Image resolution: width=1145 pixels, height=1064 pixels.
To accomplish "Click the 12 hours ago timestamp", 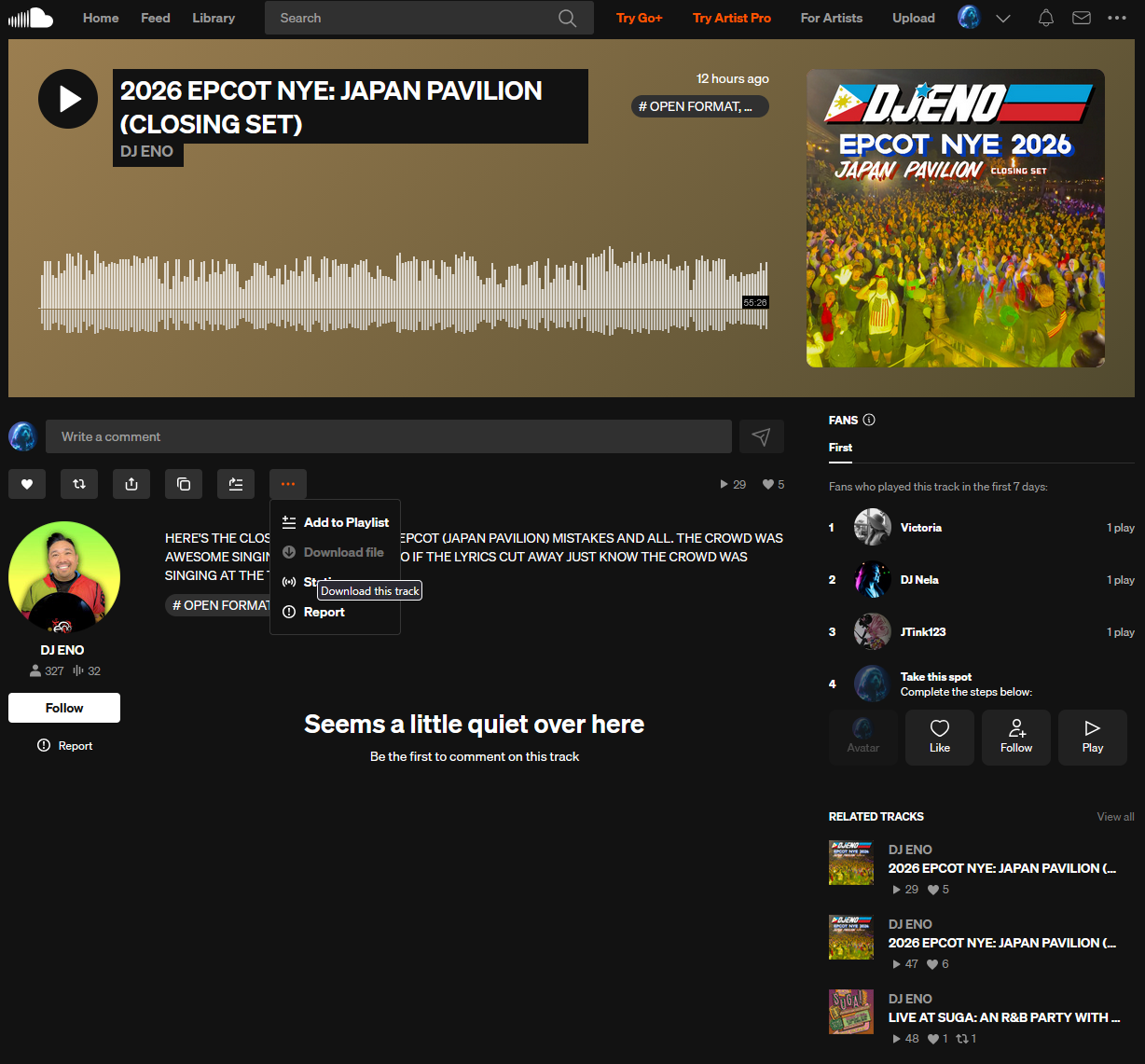I will (x=733, y=78).
